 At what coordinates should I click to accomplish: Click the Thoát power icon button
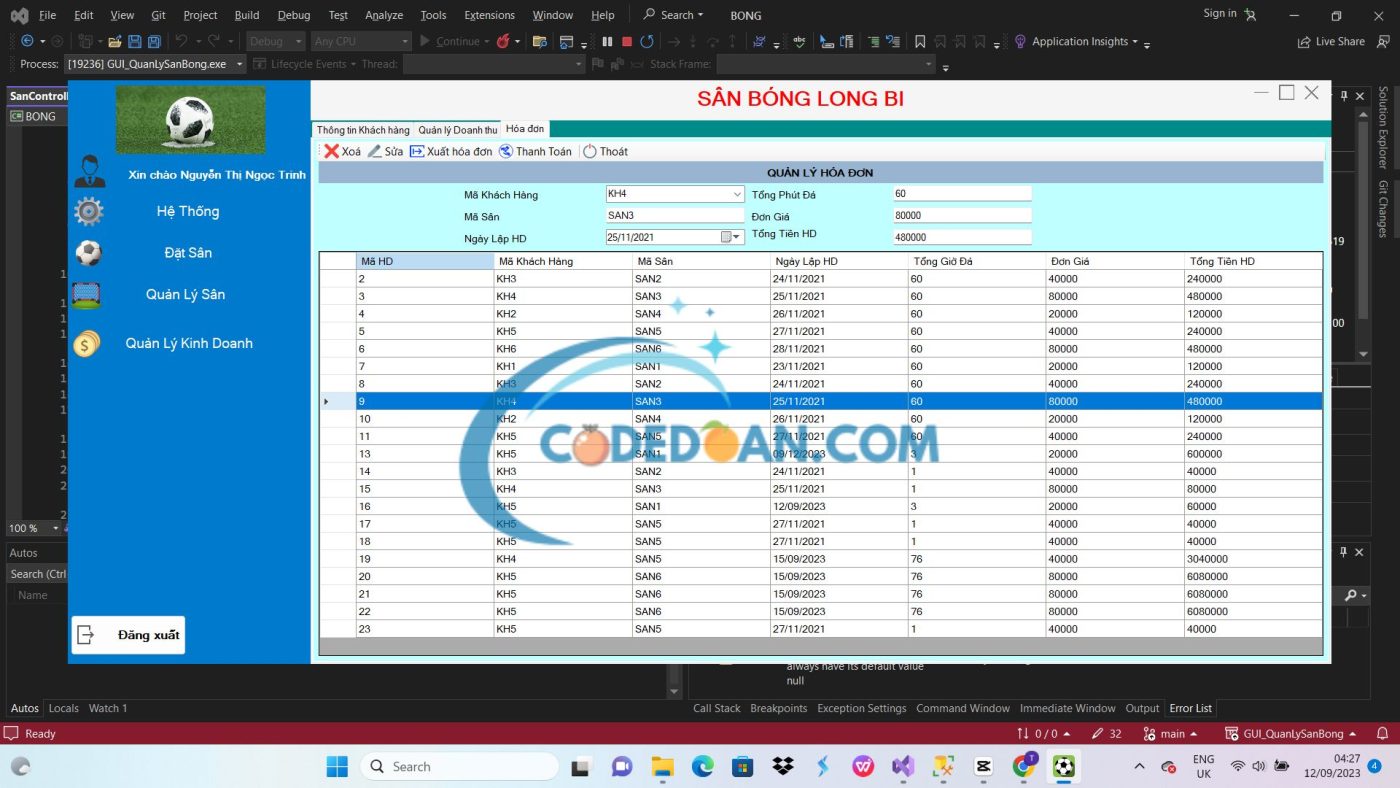tap(605, 152)
